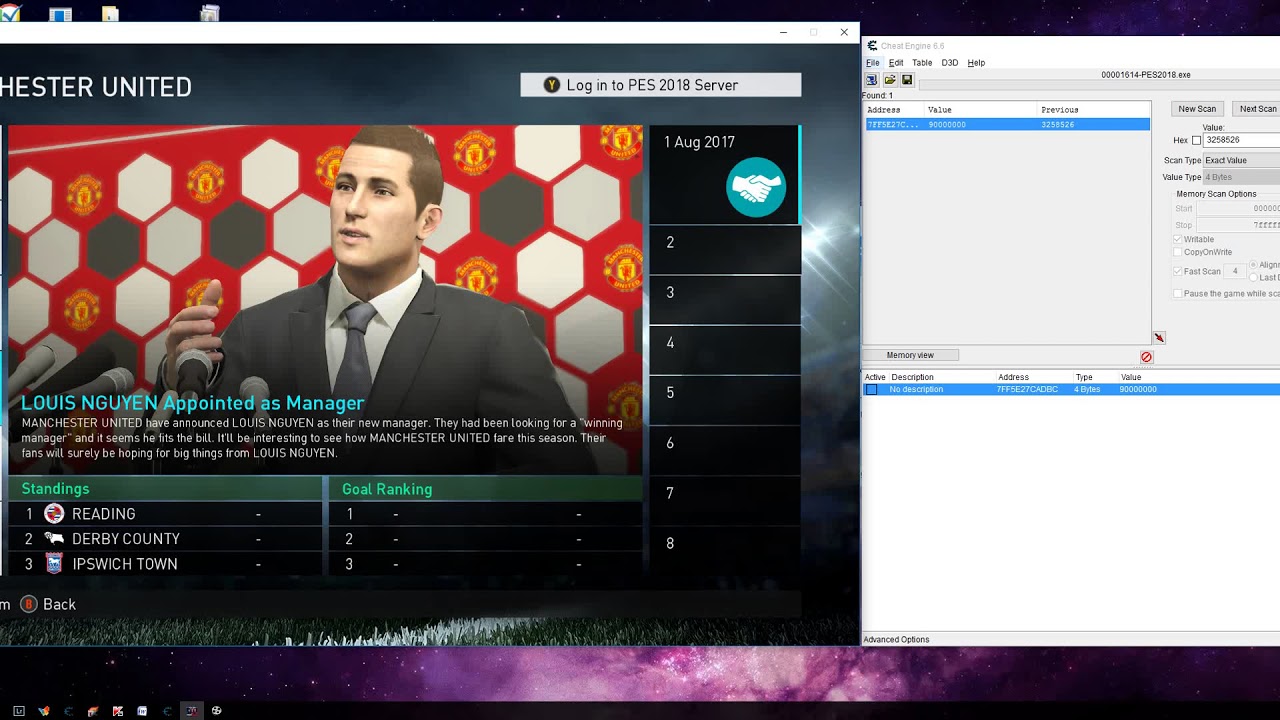The width and height of the screenshot is (1280, 720).
Task: Click the handshake icon on the 1 Aug 2017 entry
Action: click(x=756, y=187)
